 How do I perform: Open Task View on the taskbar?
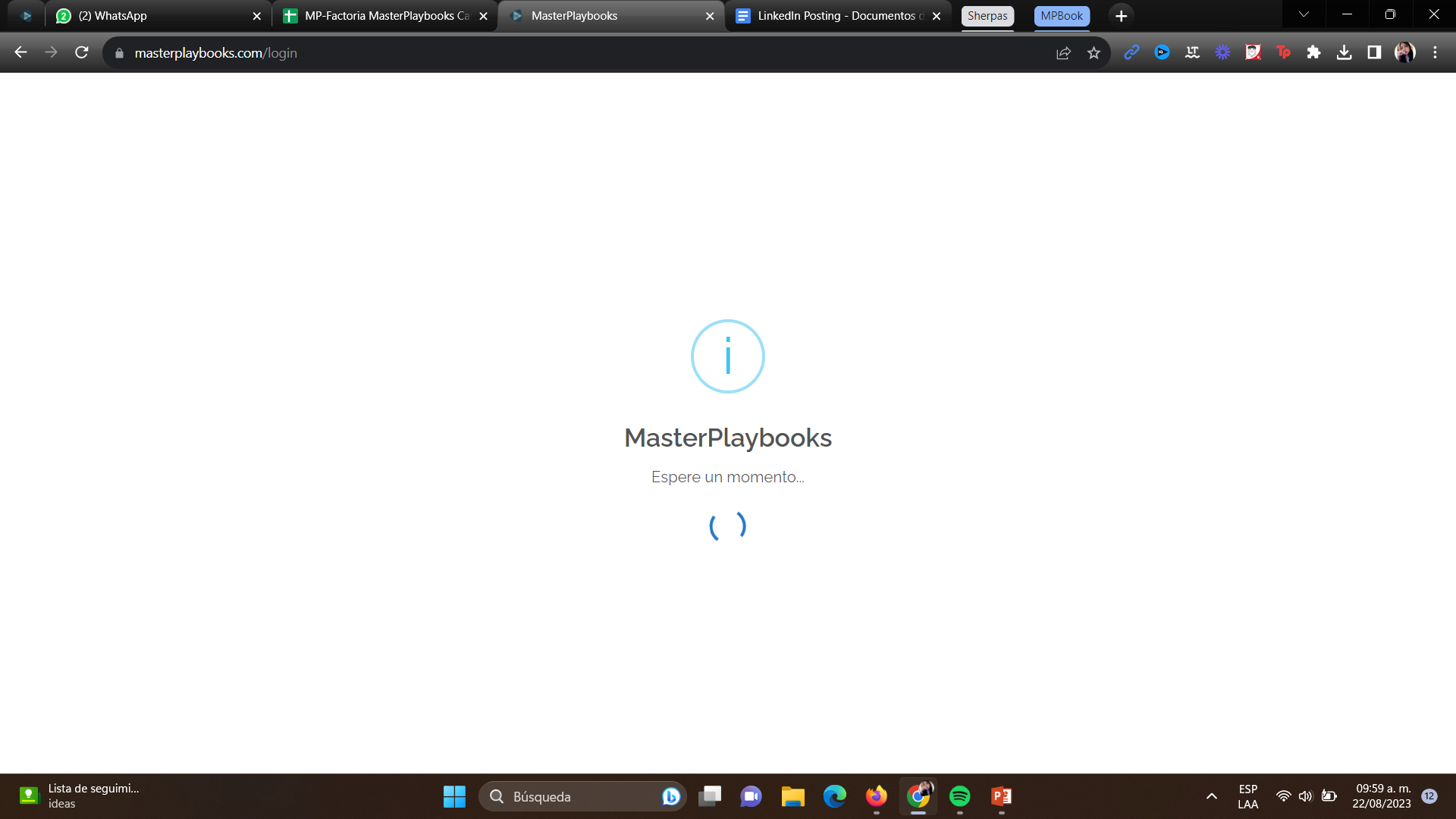(710, 796)
